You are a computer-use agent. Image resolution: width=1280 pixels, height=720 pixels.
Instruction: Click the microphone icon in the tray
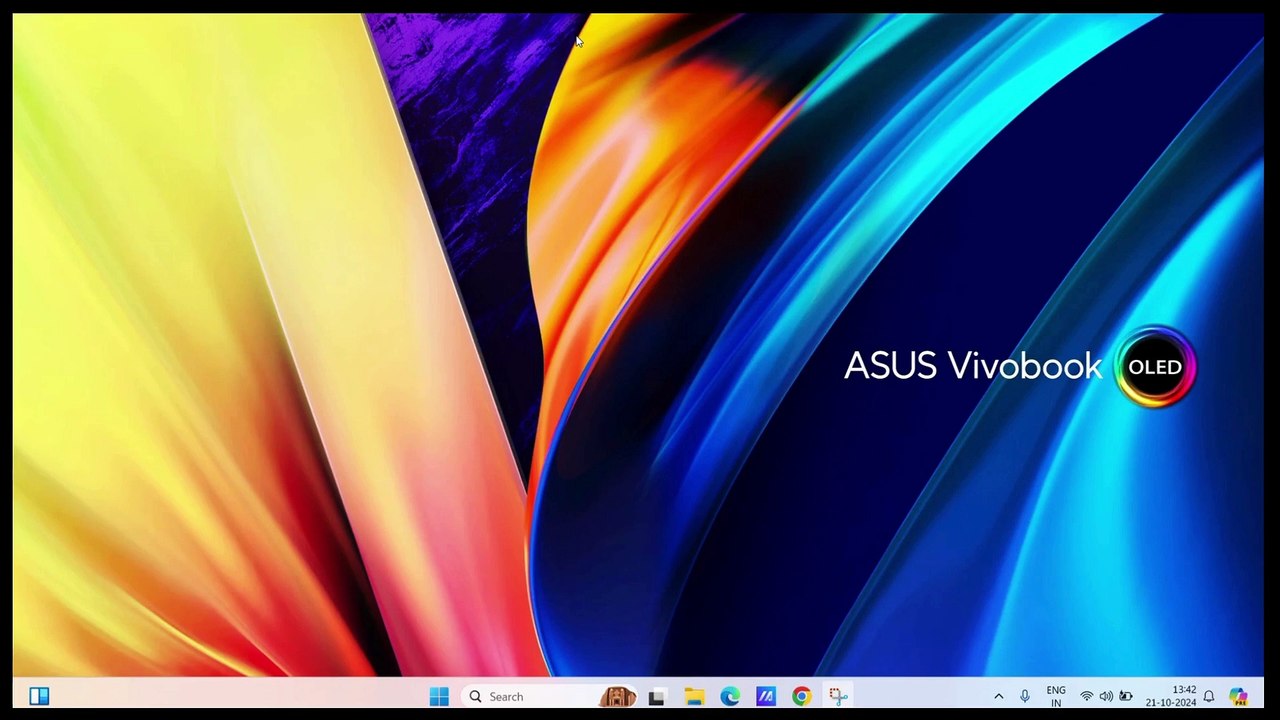[1025, 697]
